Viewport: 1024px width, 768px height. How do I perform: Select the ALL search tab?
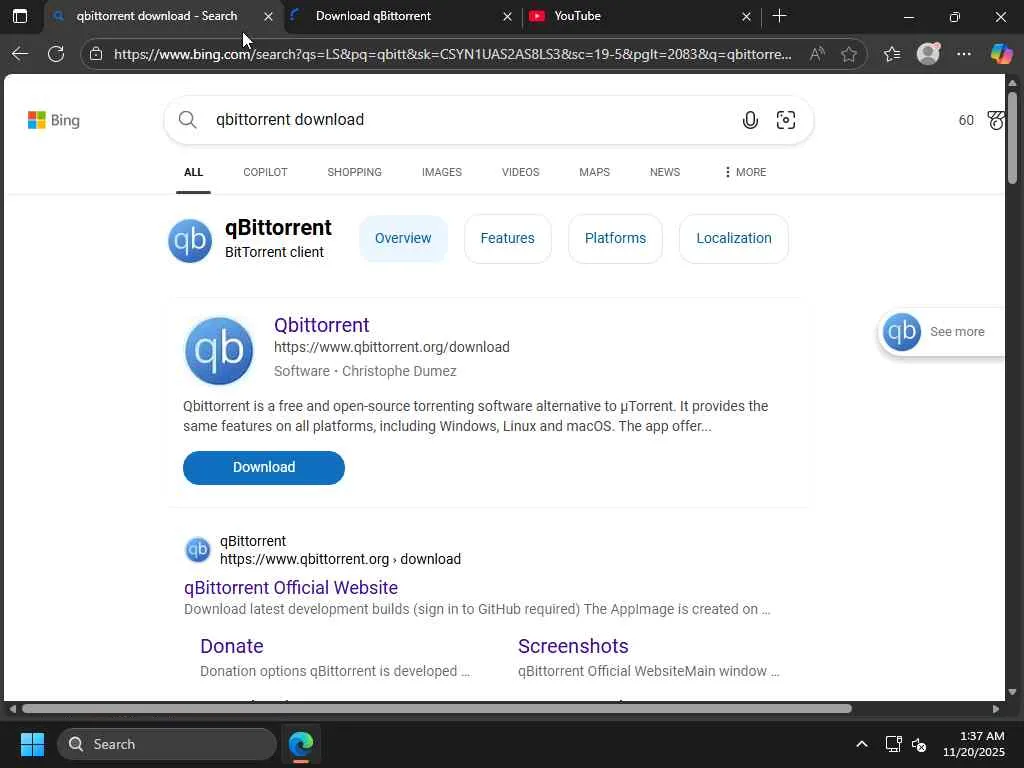193,172
